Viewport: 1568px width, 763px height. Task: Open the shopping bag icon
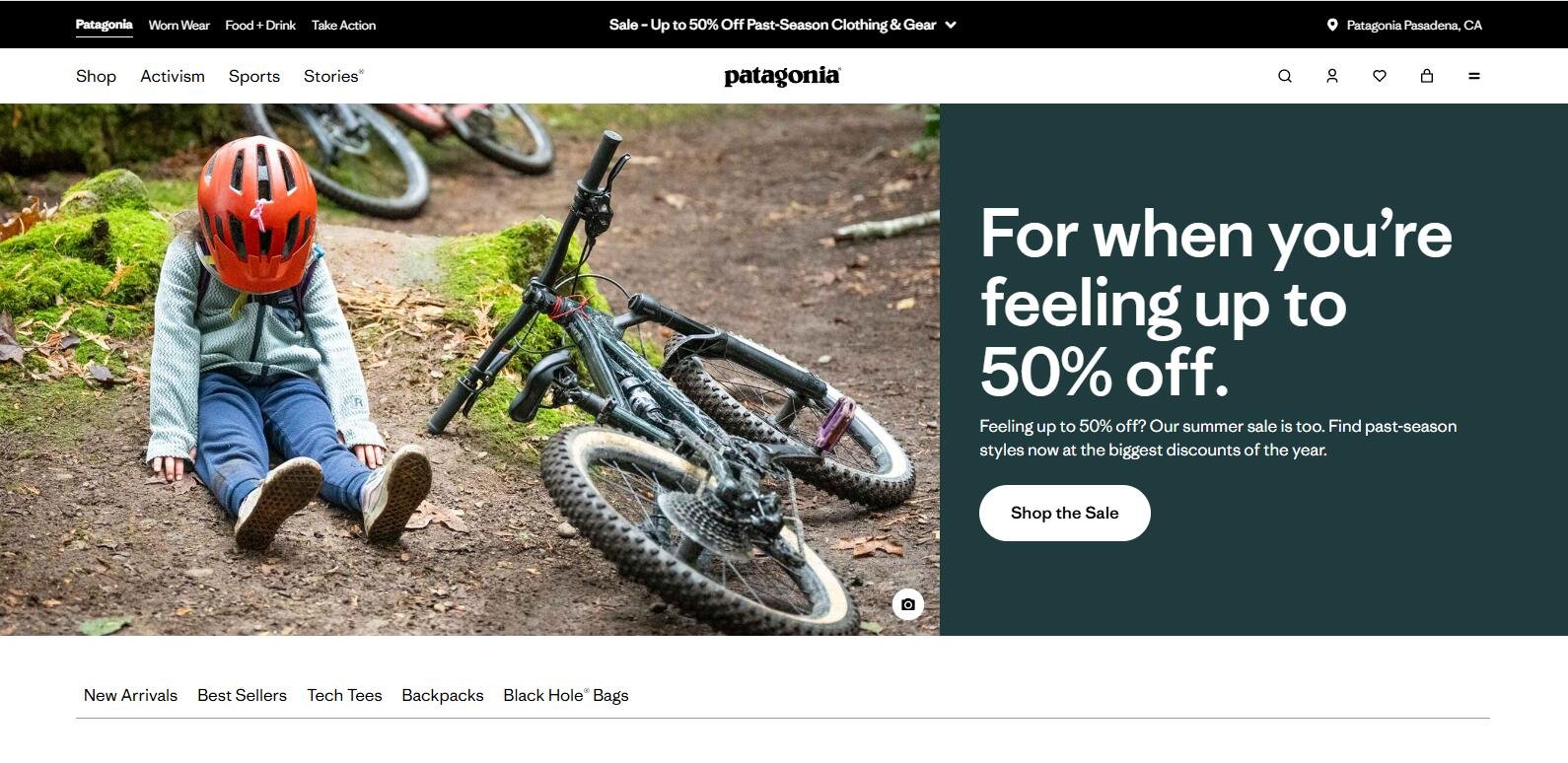(1427, 76)
